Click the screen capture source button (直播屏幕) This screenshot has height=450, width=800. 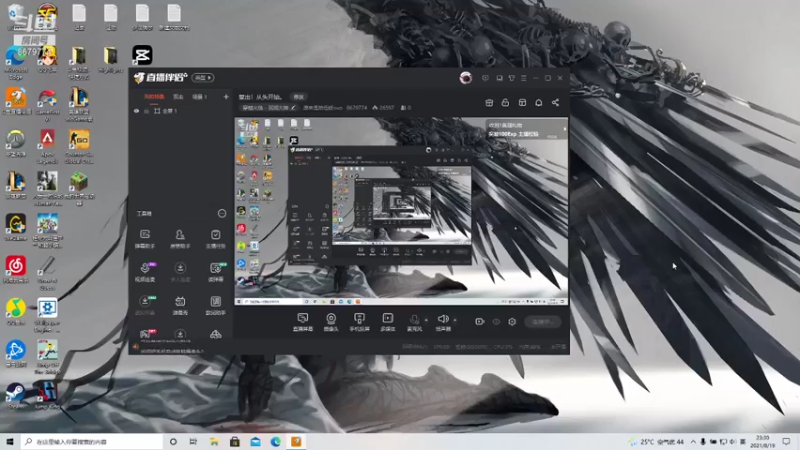pos(303,322)
